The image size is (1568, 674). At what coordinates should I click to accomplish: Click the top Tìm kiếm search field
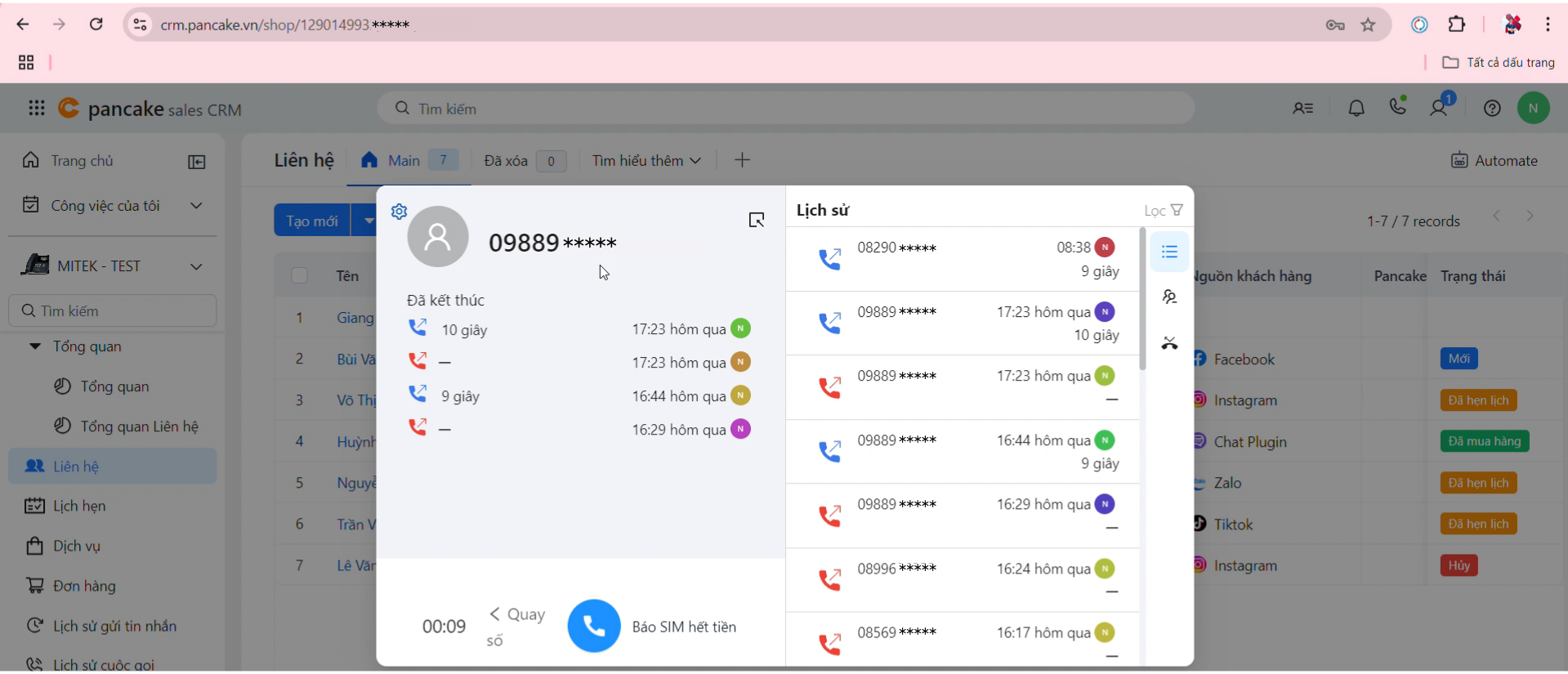click(784, 109)
